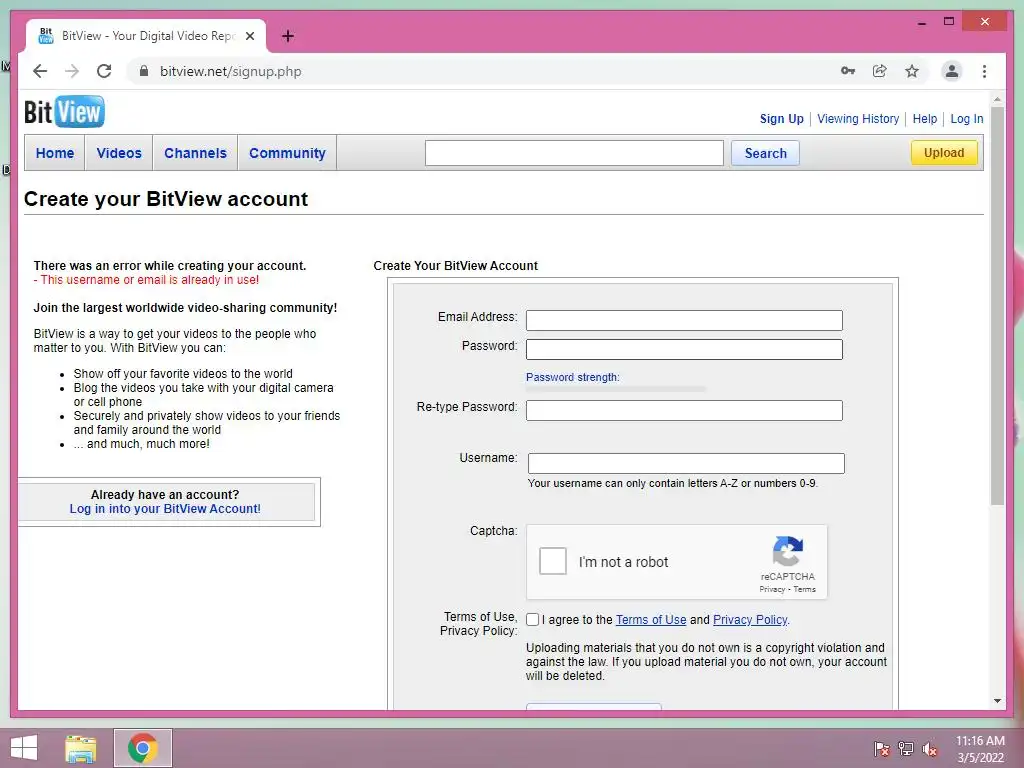Click the Password field

tap(684, 349)
